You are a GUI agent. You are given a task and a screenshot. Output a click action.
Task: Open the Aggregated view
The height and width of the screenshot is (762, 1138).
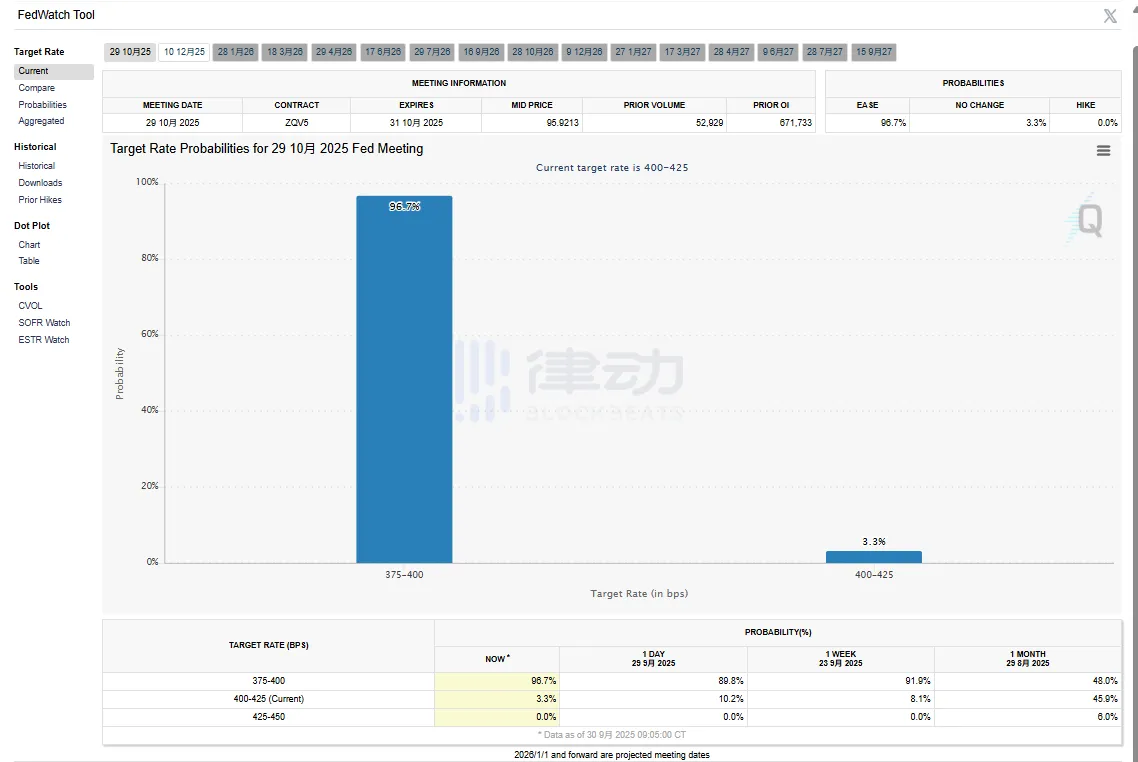41,121
